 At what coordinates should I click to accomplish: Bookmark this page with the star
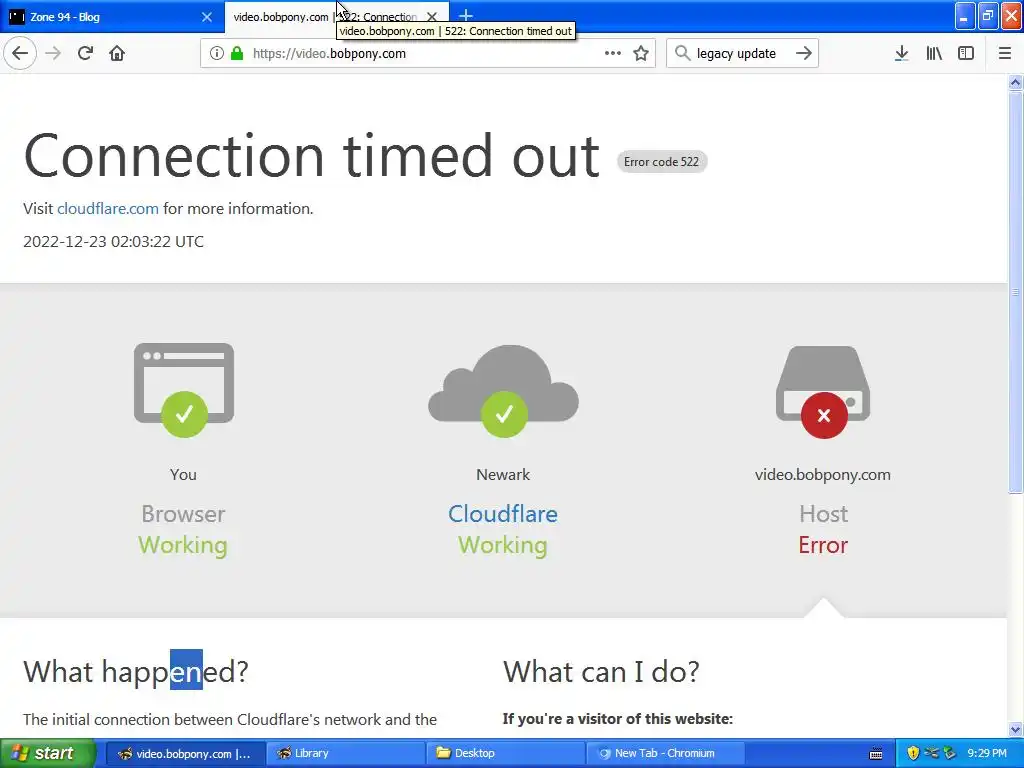(641, 54)
